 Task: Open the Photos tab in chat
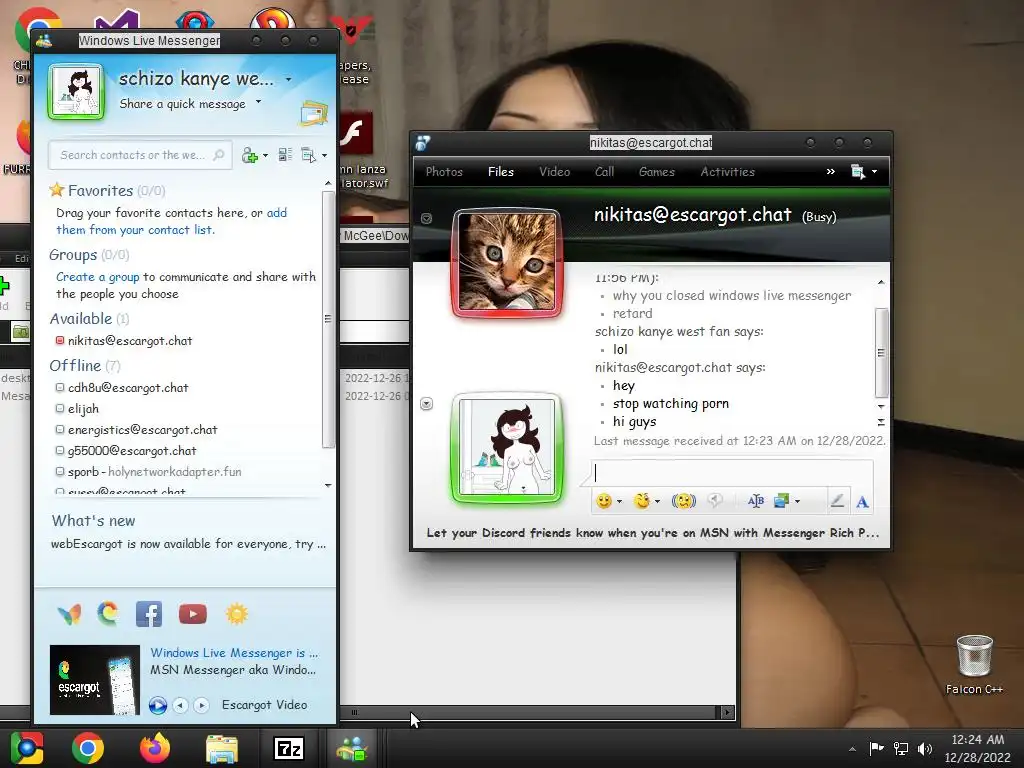click(444, 172)
